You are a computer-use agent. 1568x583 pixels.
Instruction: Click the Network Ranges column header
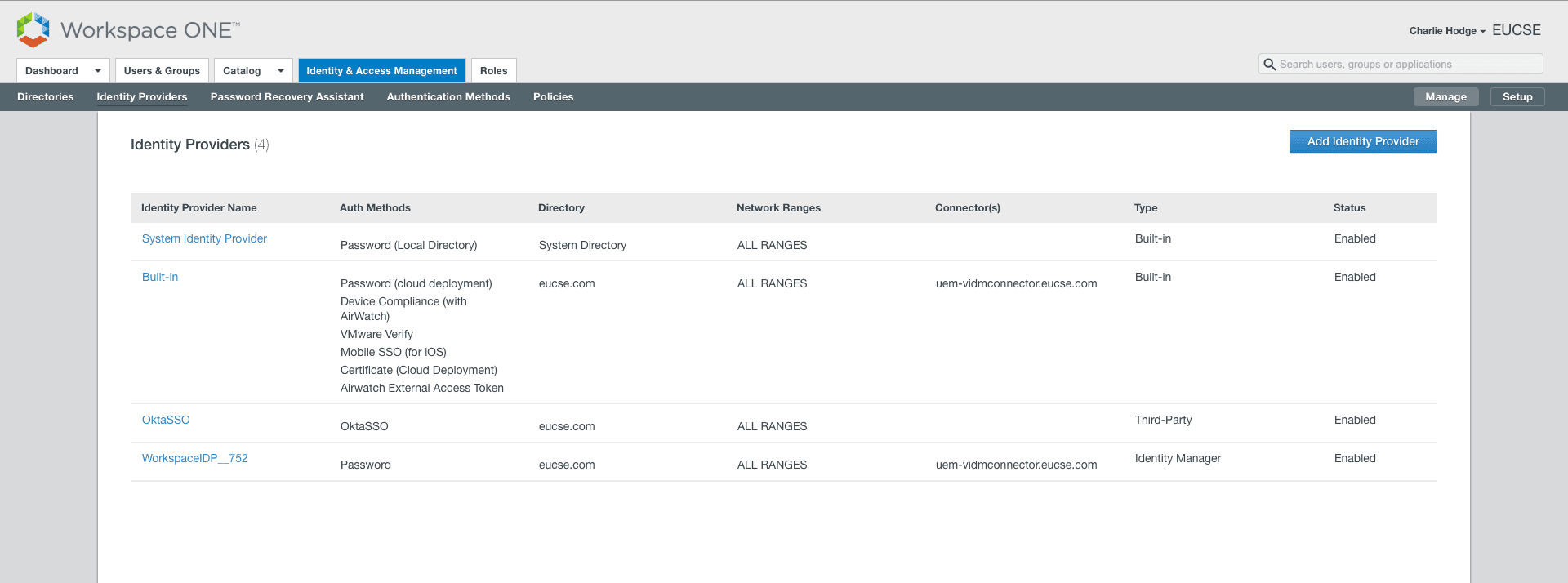[x=778, y=208]
